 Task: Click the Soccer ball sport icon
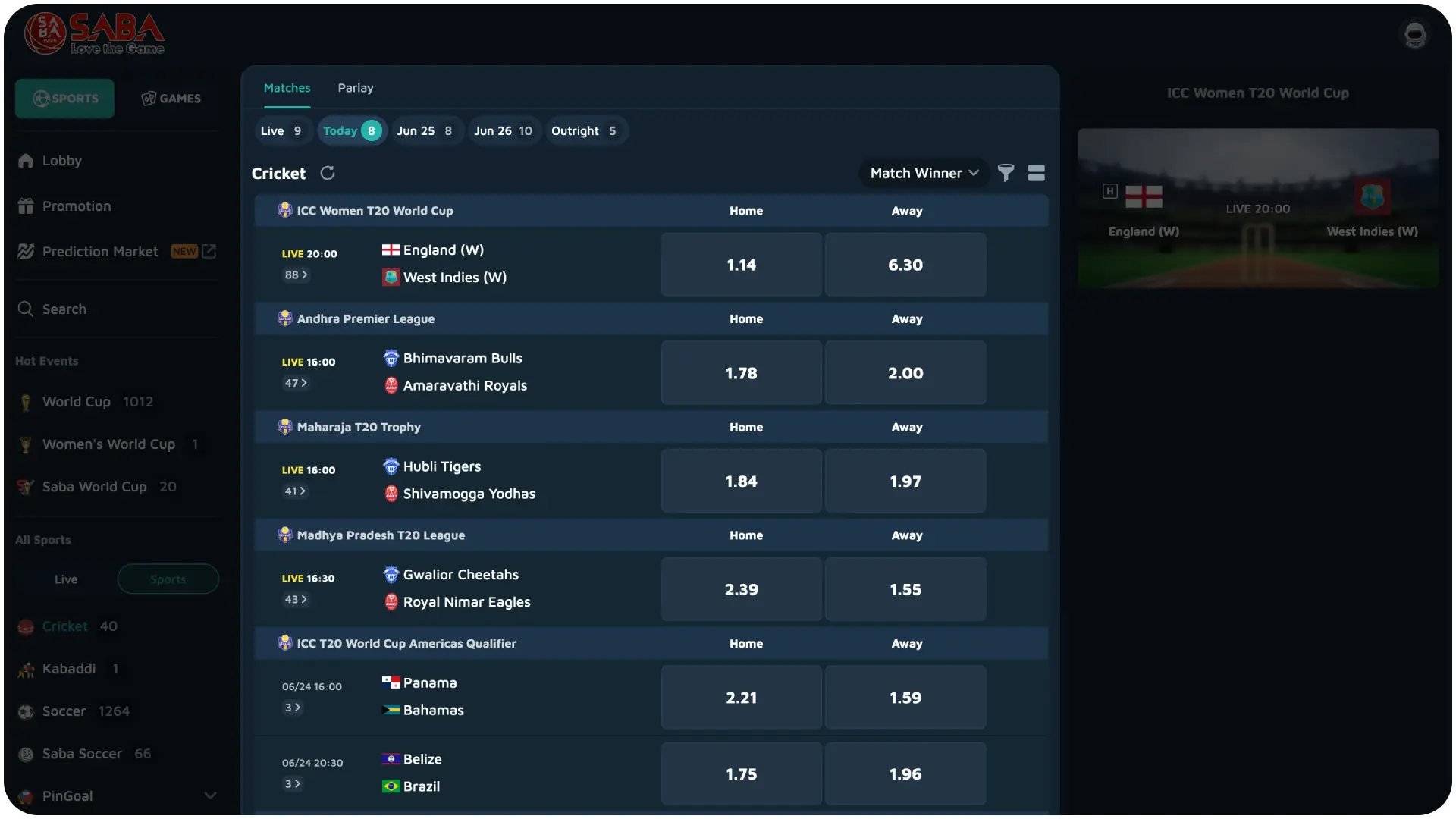pyautogui.click(x=26, y=711)
